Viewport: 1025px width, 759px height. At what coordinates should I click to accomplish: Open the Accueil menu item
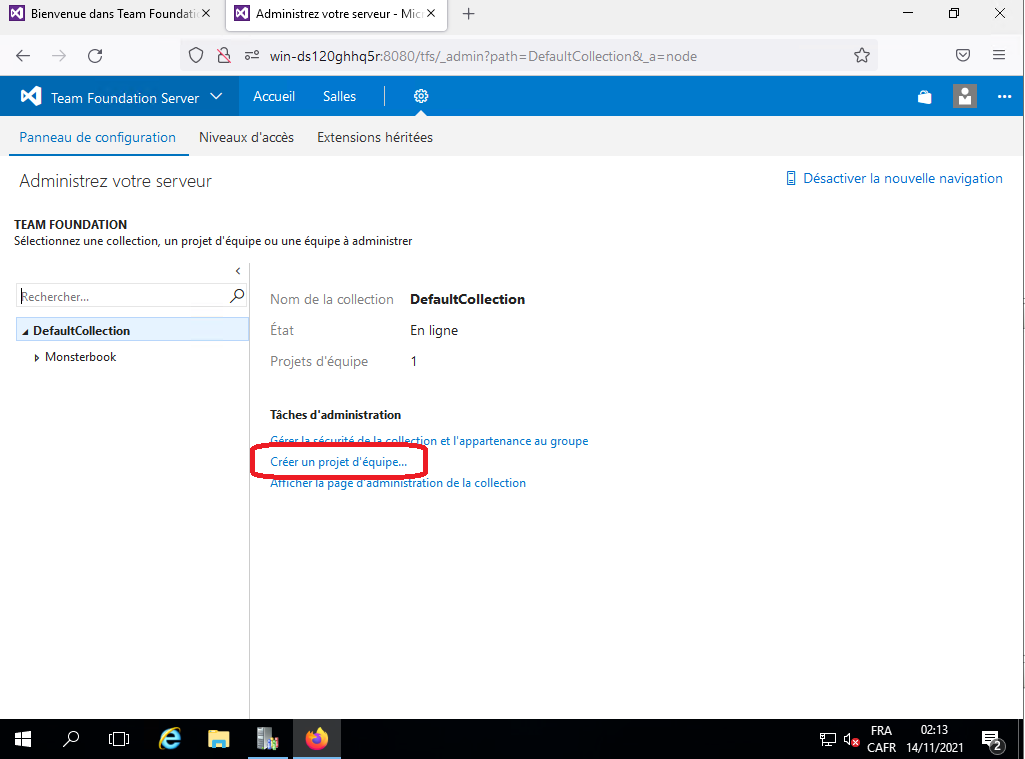(274, 96)
